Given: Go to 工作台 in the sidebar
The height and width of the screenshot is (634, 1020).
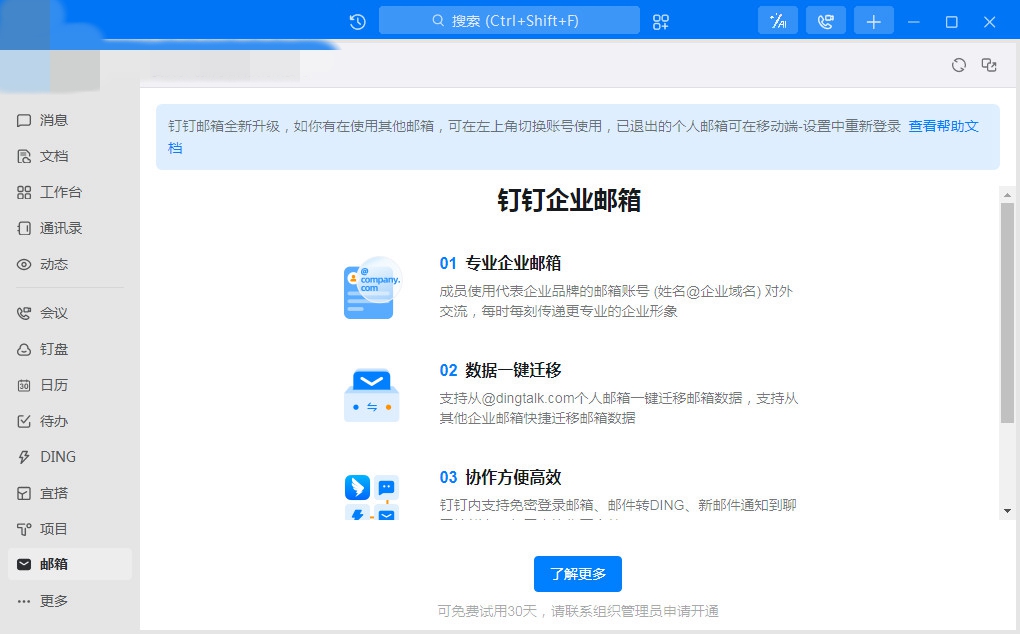Looking at the screenshot, I should click(x=70, y=192).
